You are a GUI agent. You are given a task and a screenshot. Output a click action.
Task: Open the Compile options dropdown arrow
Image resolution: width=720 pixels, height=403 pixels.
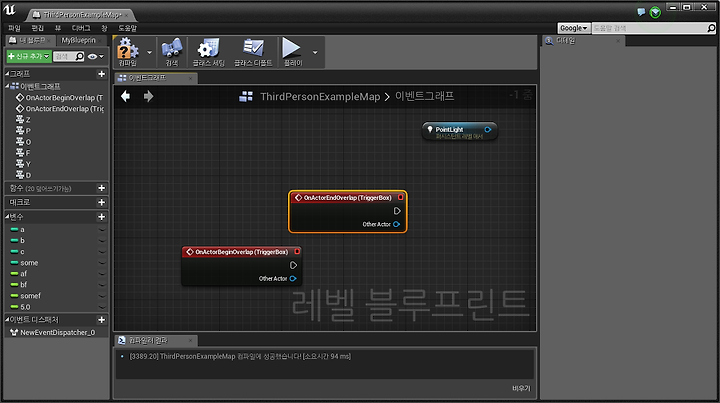(149, 52)
